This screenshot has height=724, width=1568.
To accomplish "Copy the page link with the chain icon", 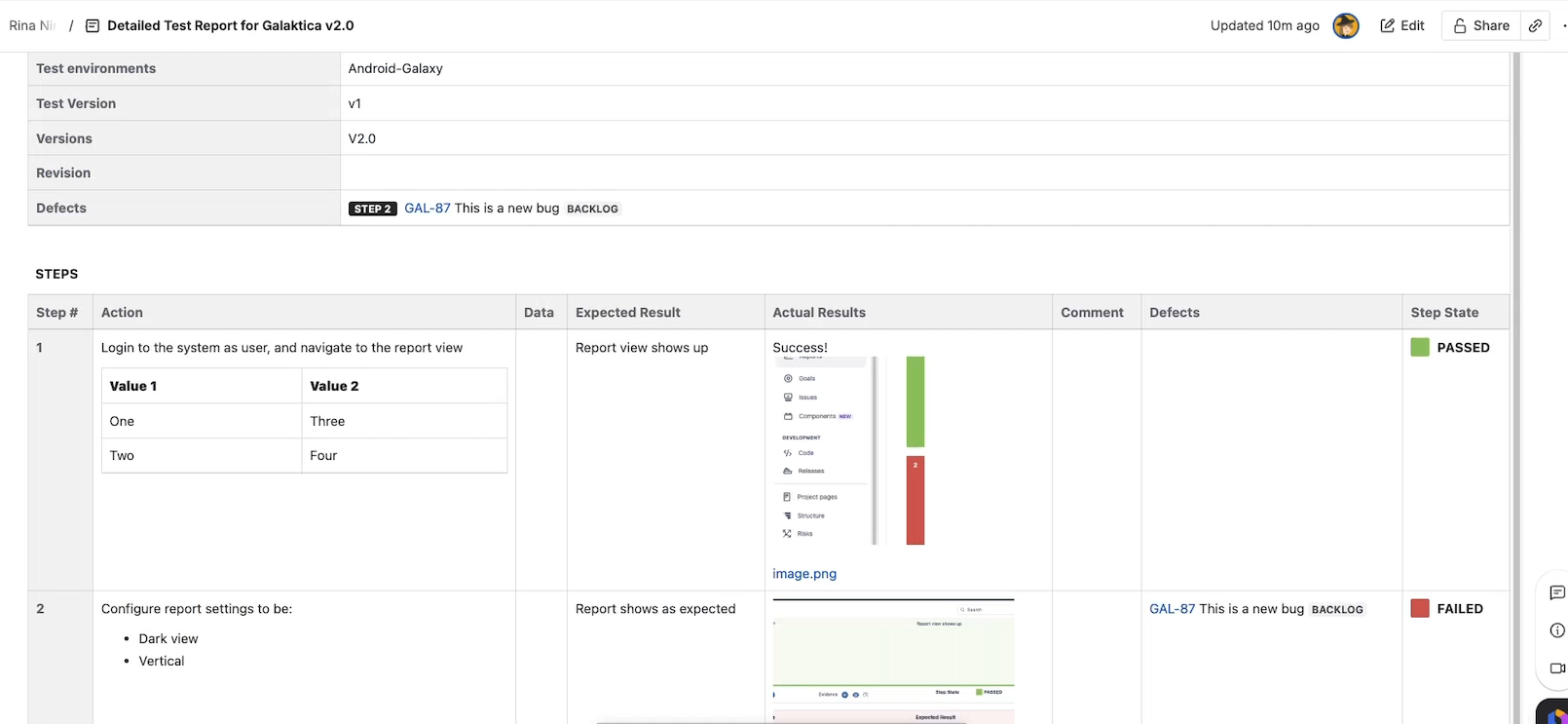I will click(x=1535, y=26).
